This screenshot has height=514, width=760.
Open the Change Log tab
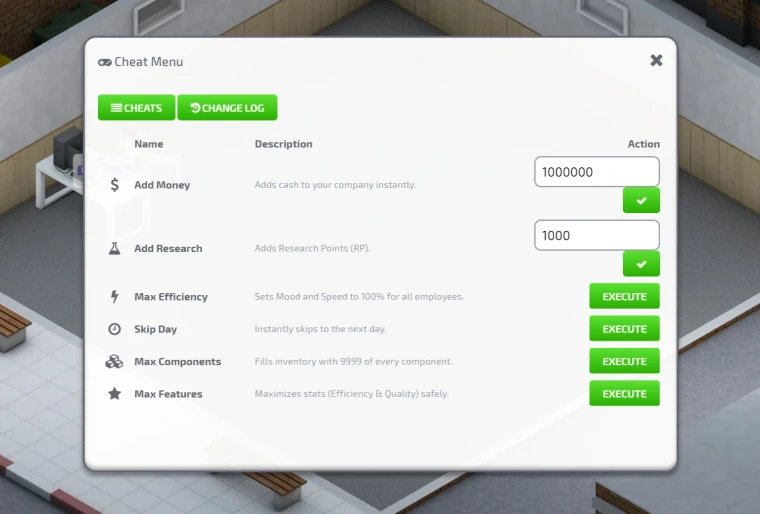click(227, 108)
